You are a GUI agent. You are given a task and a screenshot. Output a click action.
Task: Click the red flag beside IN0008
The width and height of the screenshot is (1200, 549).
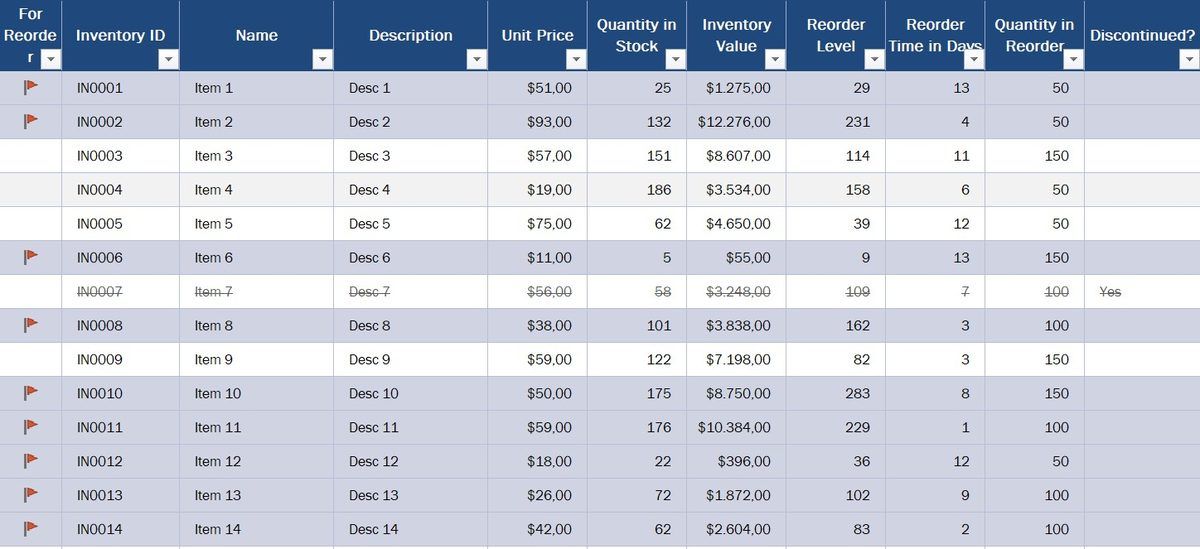point(31,325)
